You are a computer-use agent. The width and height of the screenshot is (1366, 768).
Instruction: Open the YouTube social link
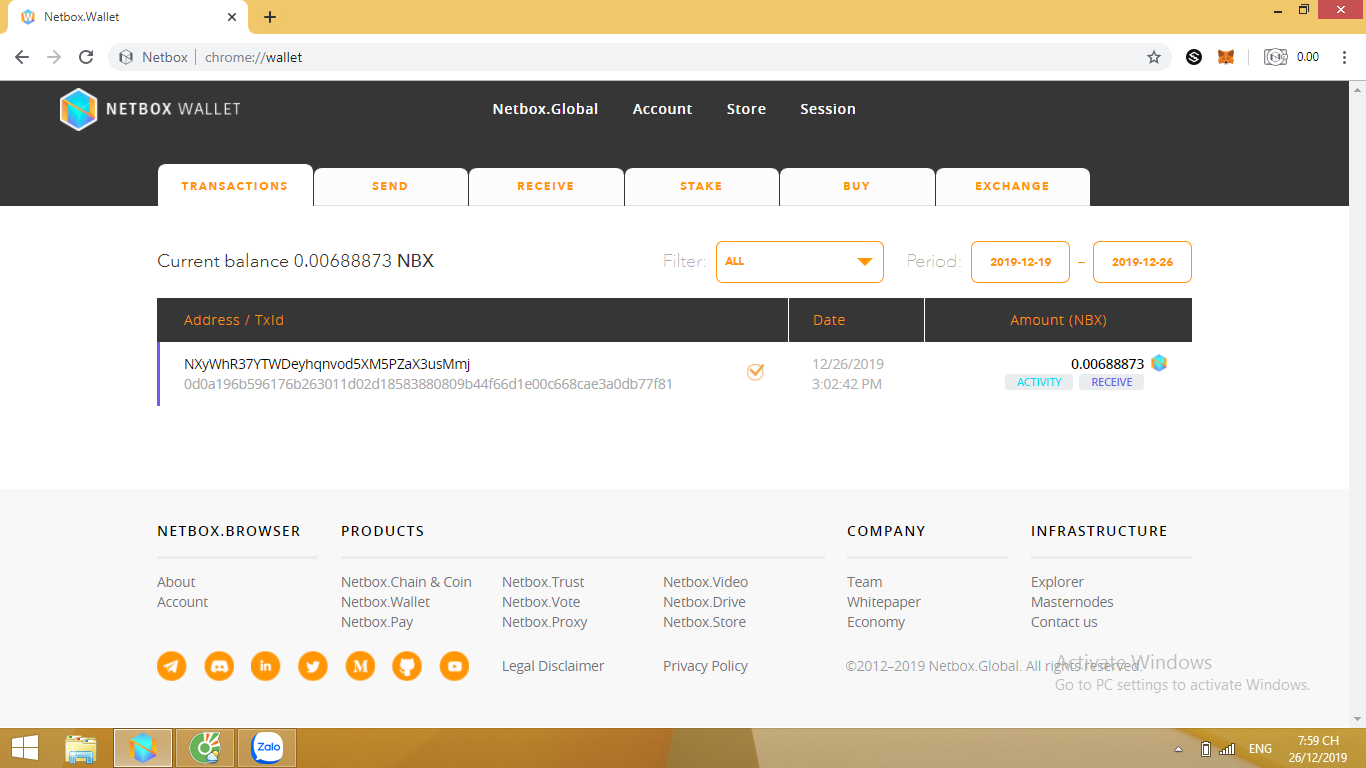tap(454, 666)
